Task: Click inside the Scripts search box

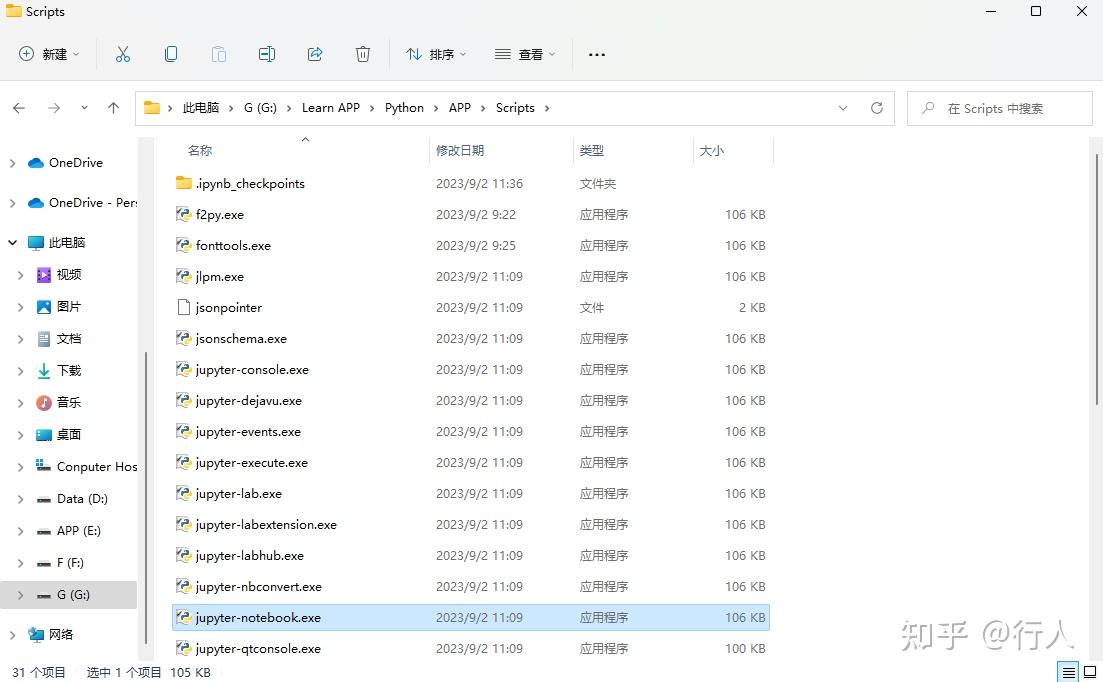Action: tap(1000, 108)
